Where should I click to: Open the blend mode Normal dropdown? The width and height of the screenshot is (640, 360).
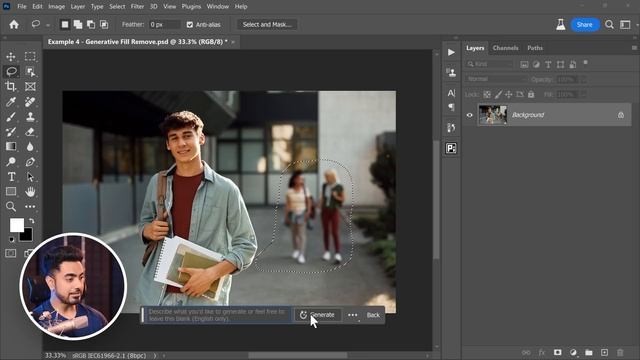(496, 79)
